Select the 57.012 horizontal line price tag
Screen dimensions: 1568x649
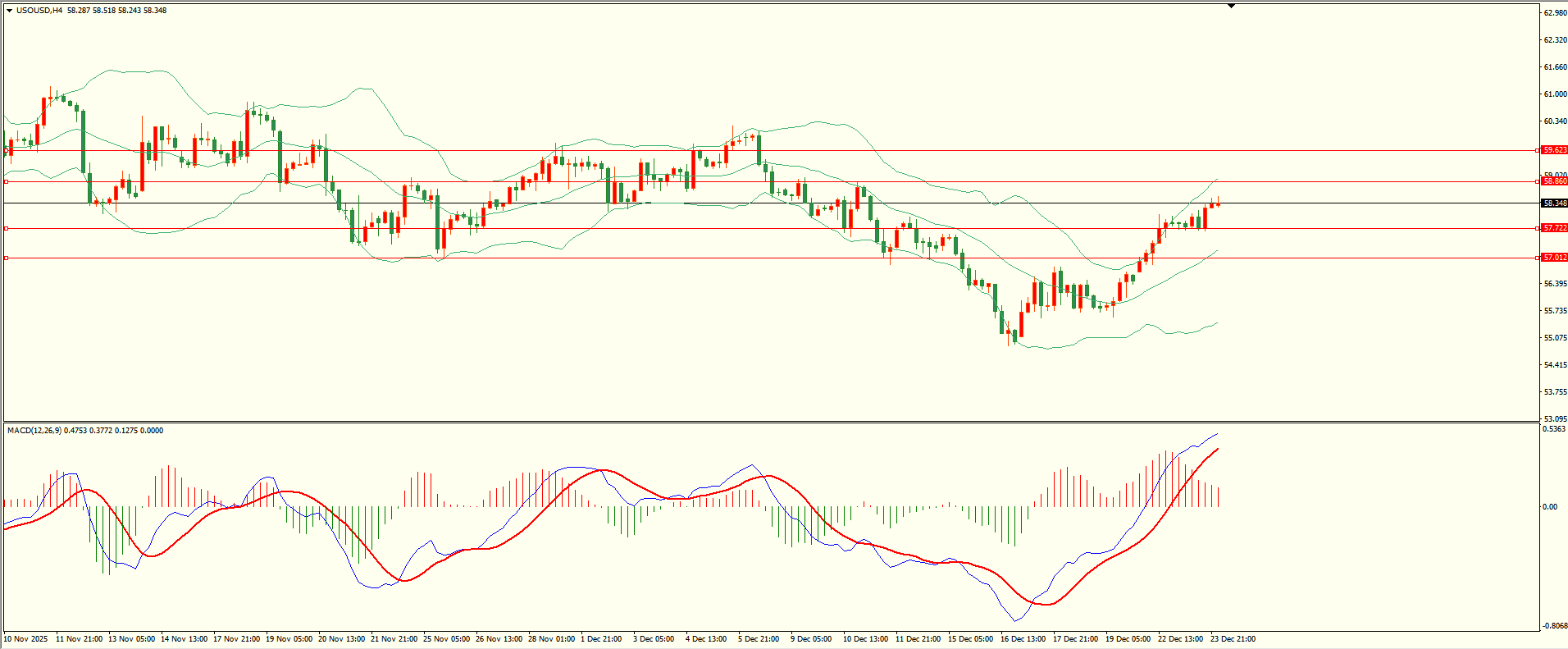pyautogui.click(x=1554, y=258)
